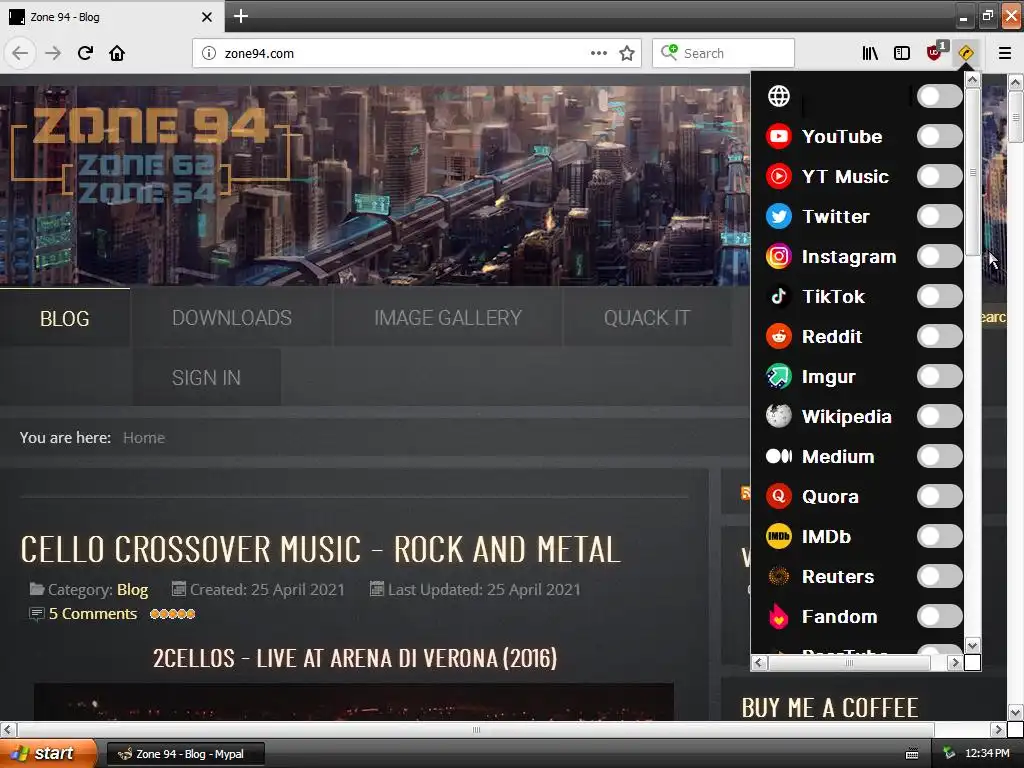
Task: Open the hamburger application menu
Action: (1004, 53)
